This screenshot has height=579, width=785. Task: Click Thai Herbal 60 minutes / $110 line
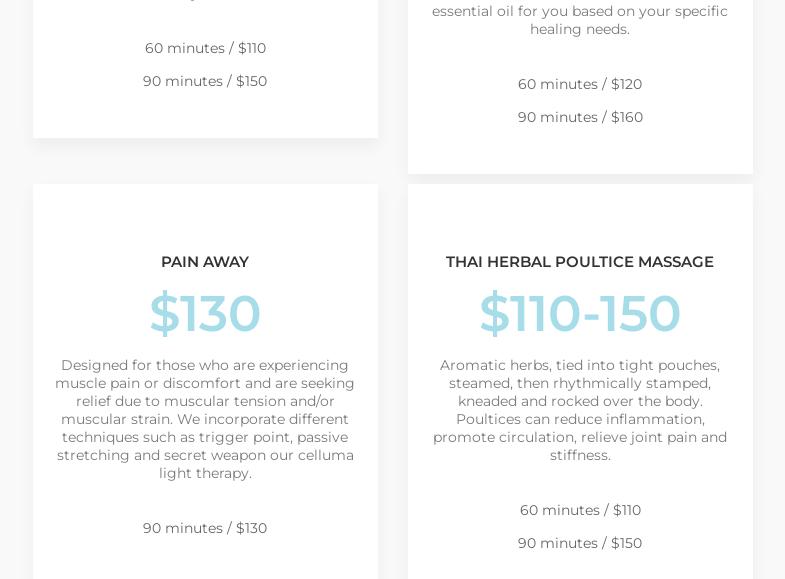[x=580, y=510]
